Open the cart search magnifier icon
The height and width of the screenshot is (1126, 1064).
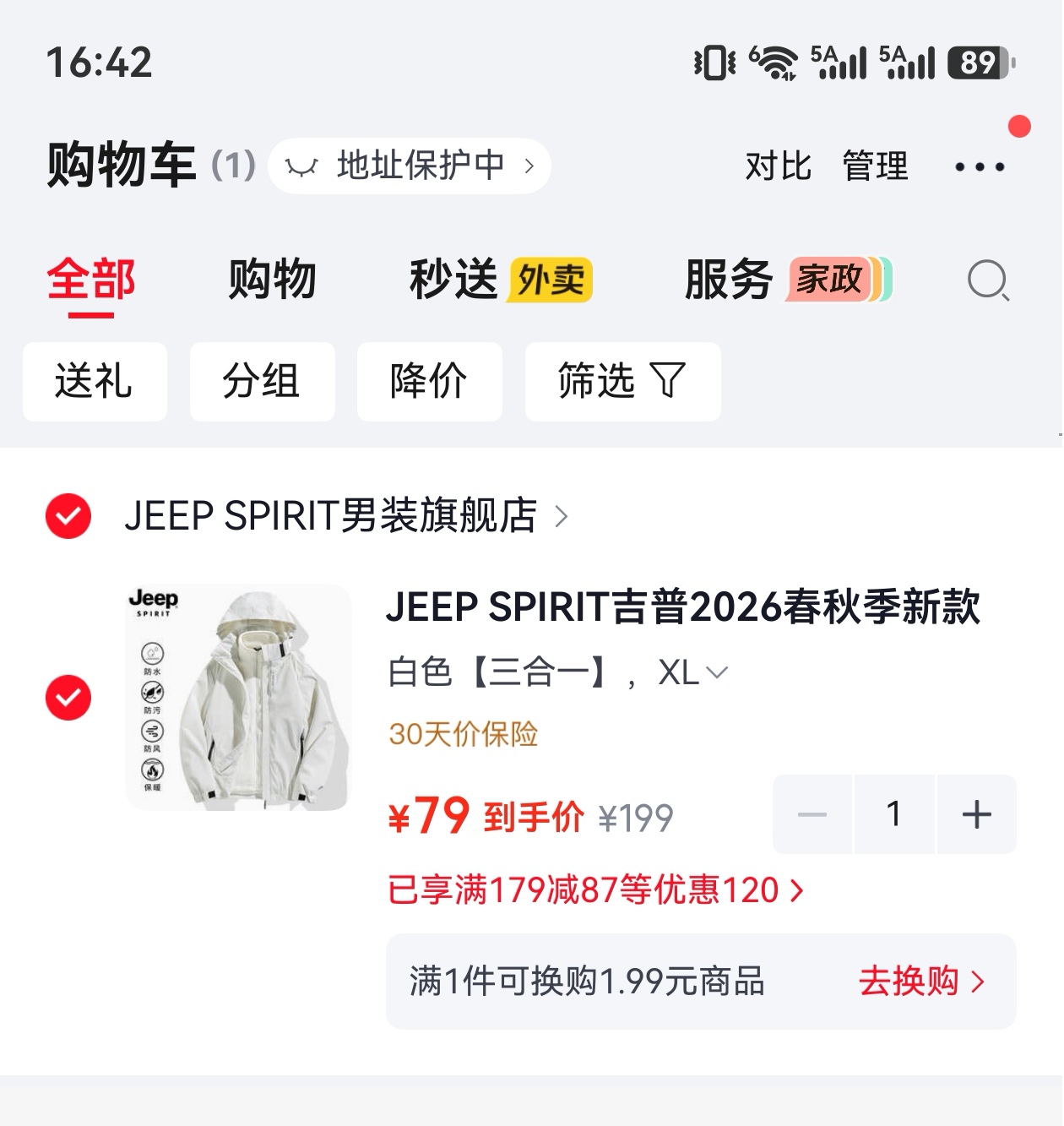(988, 280)
